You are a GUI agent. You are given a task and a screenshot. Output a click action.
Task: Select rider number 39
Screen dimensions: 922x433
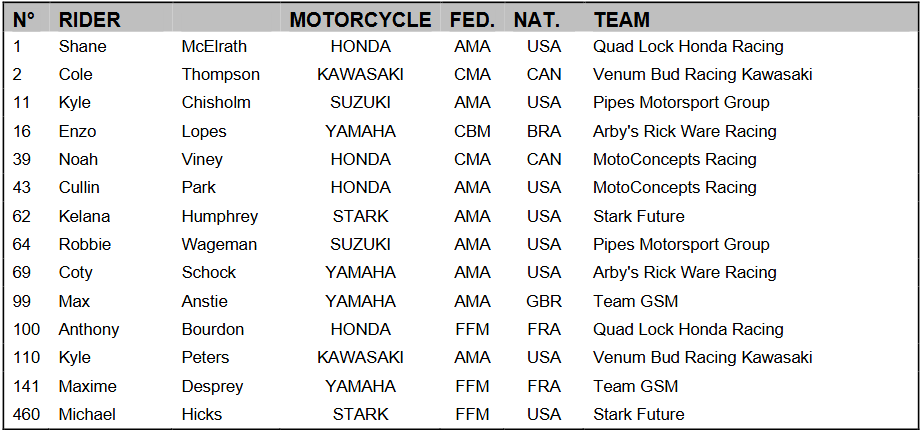coord(22,159)
